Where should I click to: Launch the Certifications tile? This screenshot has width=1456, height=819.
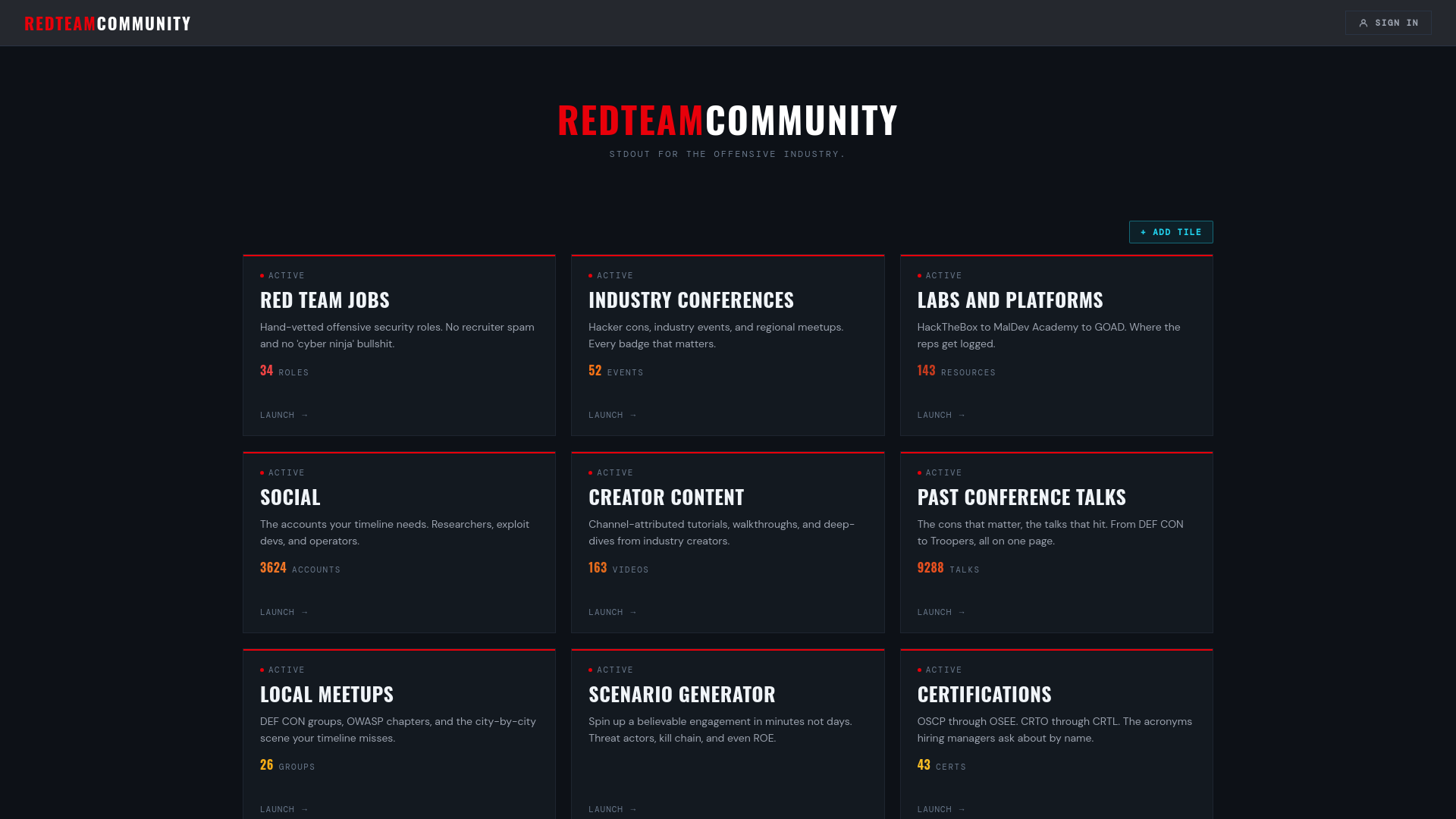click(x=941, y=810)
